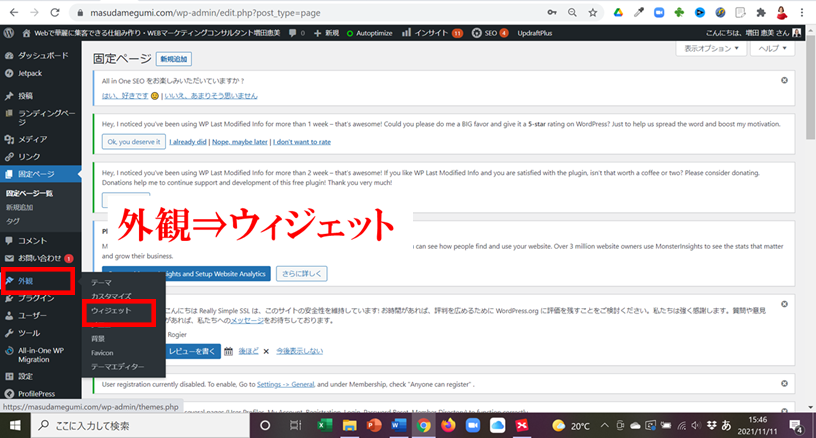Open Firefox from taskbar
Image resolution: width=816 pixels, height=438 pixels.
click(448, 426)
